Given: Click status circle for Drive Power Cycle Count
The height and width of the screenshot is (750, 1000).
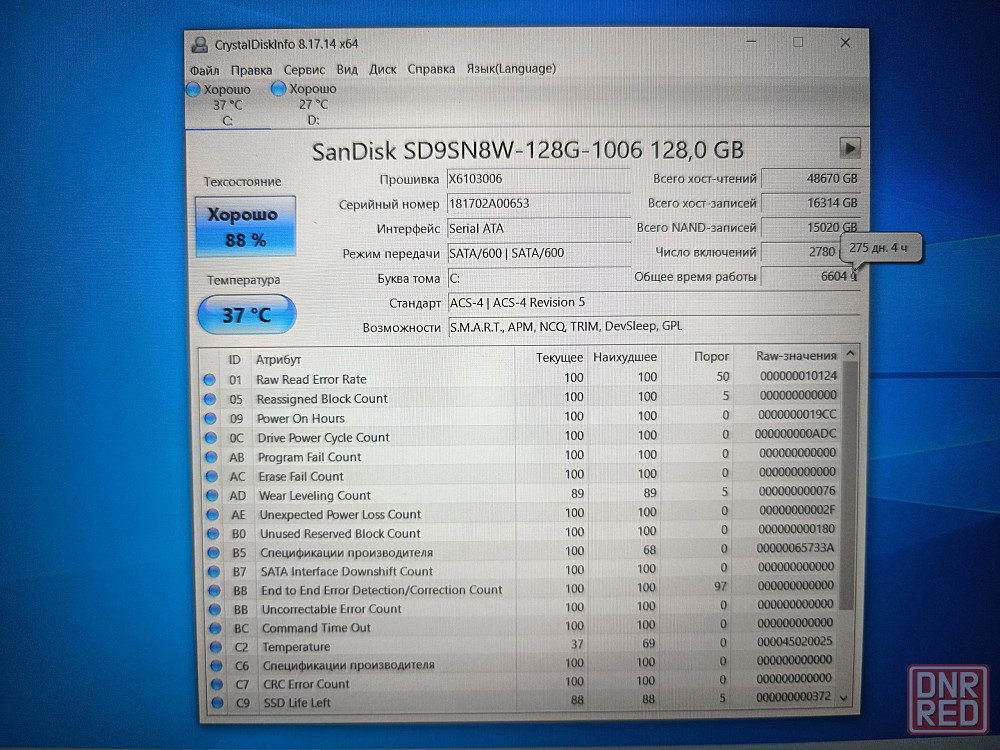Looking at the screenshot, I should point(210,438).
